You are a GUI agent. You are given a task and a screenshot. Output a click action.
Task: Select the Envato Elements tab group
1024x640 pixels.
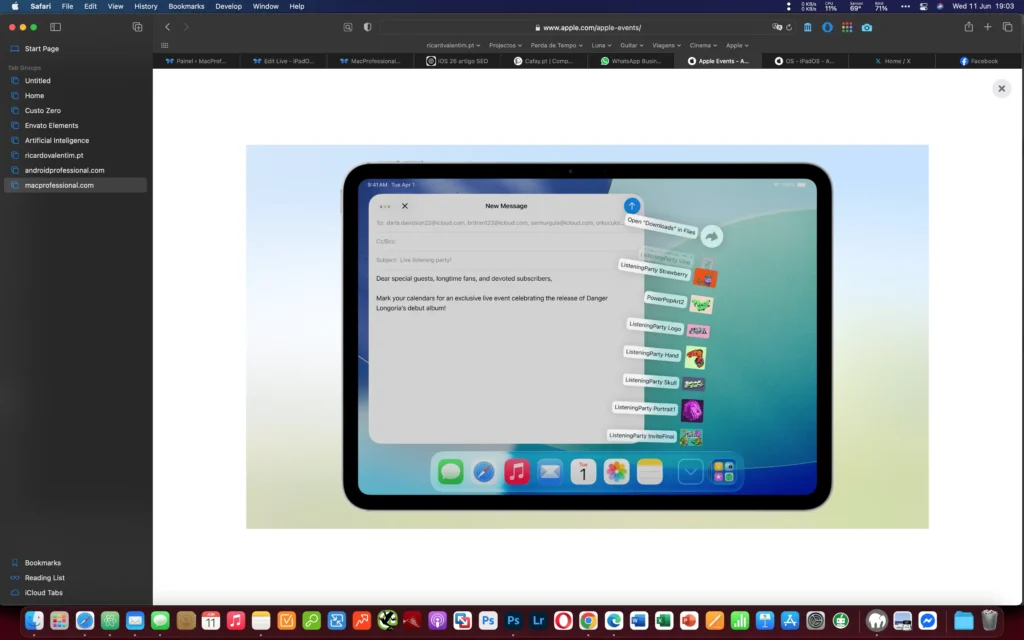51,125
